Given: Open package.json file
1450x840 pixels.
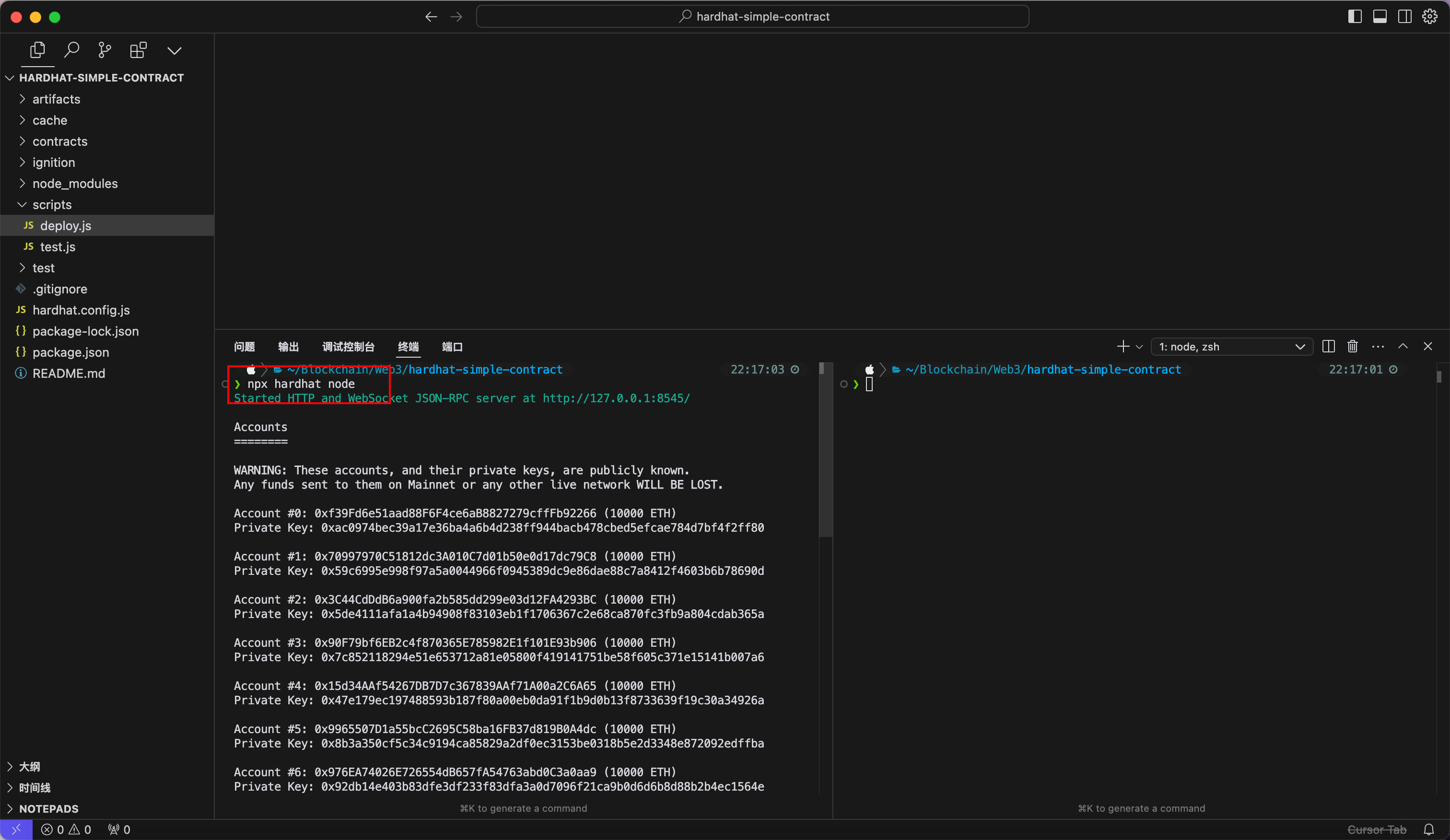Looking at the screenshot, I should click(x=107, y=352).
